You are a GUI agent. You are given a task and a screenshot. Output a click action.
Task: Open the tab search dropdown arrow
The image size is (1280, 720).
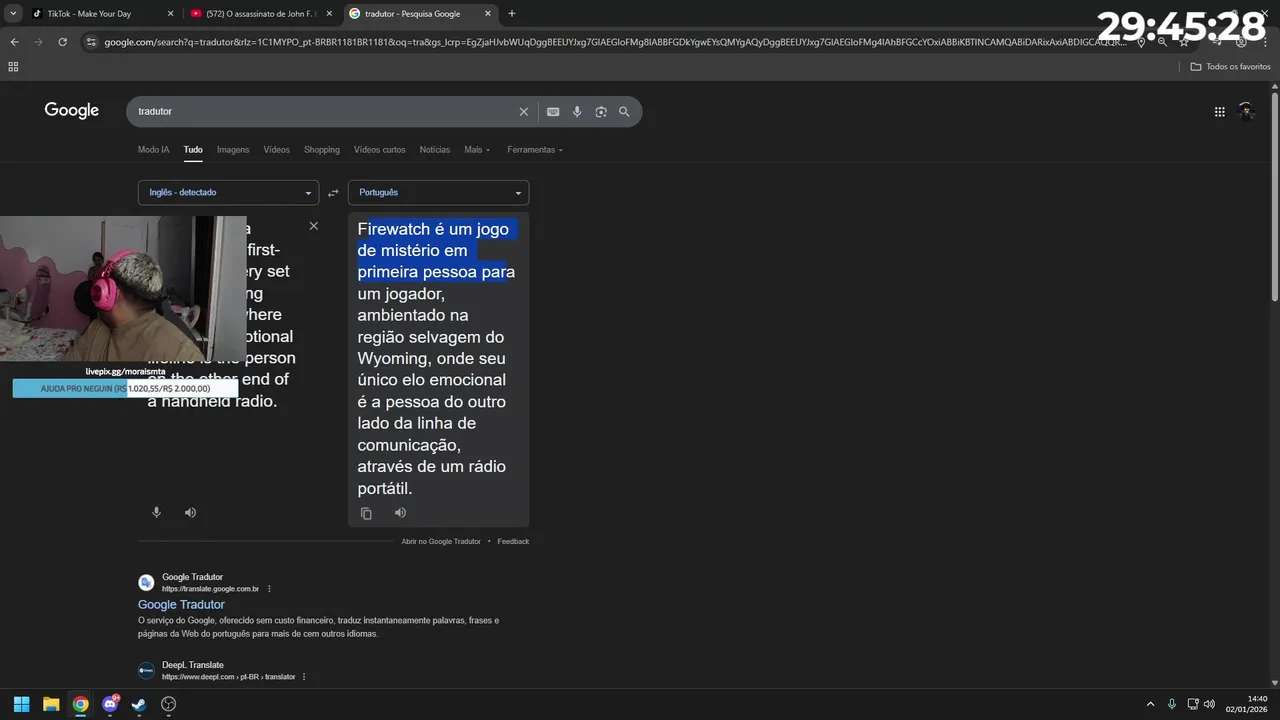(x=13, y=14)
